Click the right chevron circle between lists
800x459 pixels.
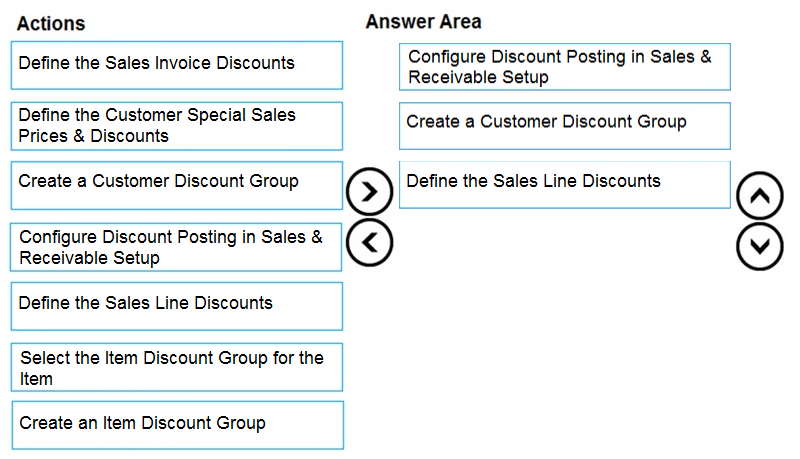pyautogui.click(x=369, y=191)
